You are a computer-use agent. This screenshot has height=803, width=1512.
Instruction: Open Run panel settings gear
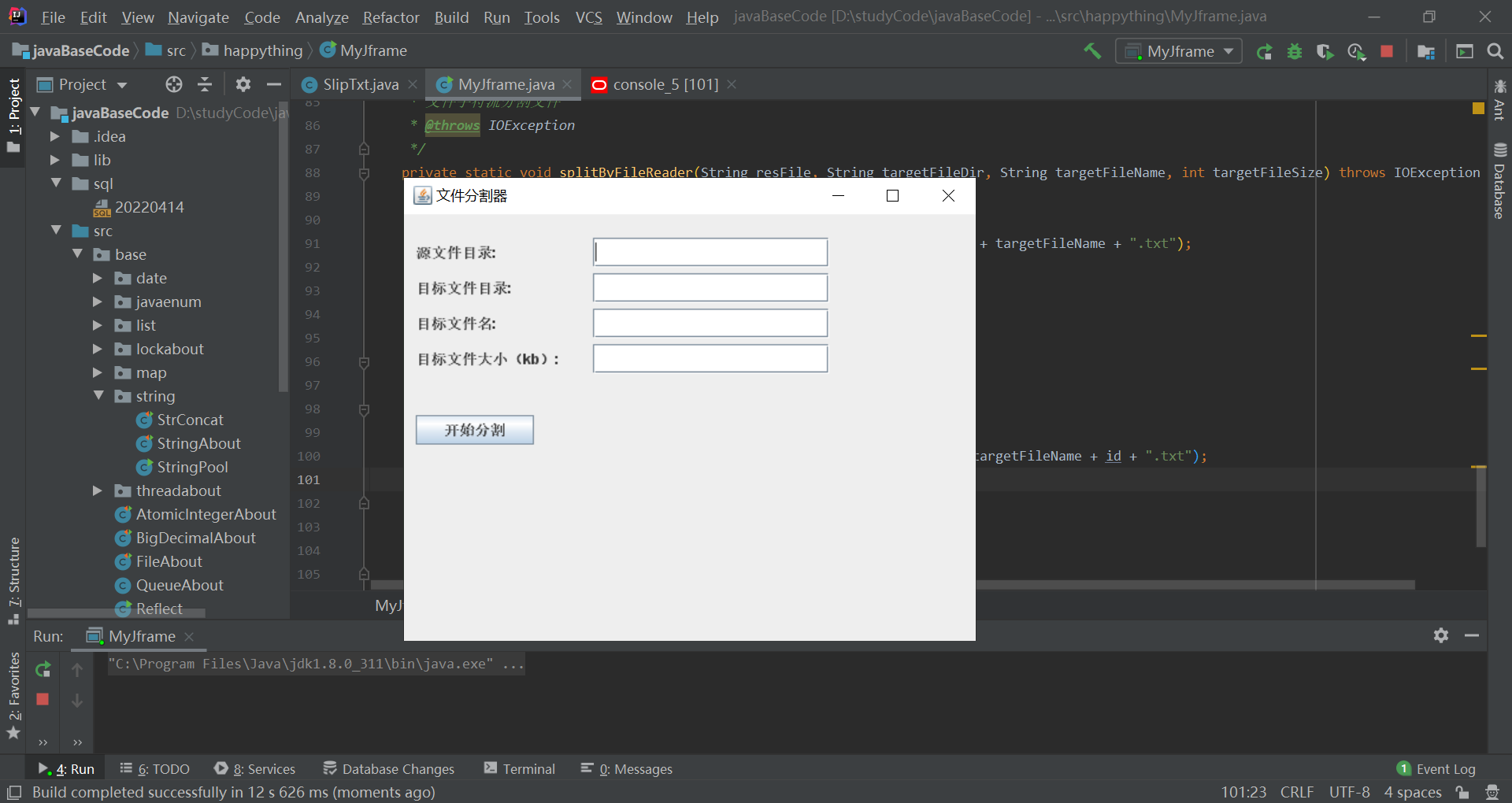coord(1441,635)
